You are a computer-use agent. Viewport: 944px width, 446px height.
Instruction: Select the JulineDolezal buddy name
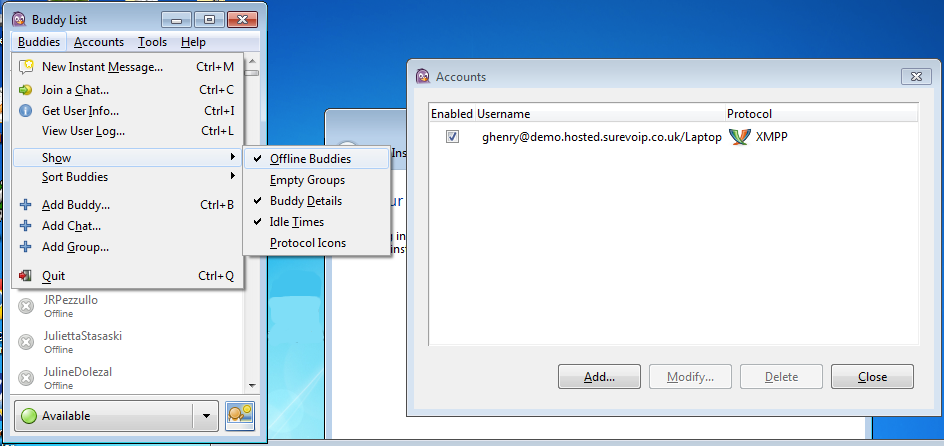click(78, 372)
